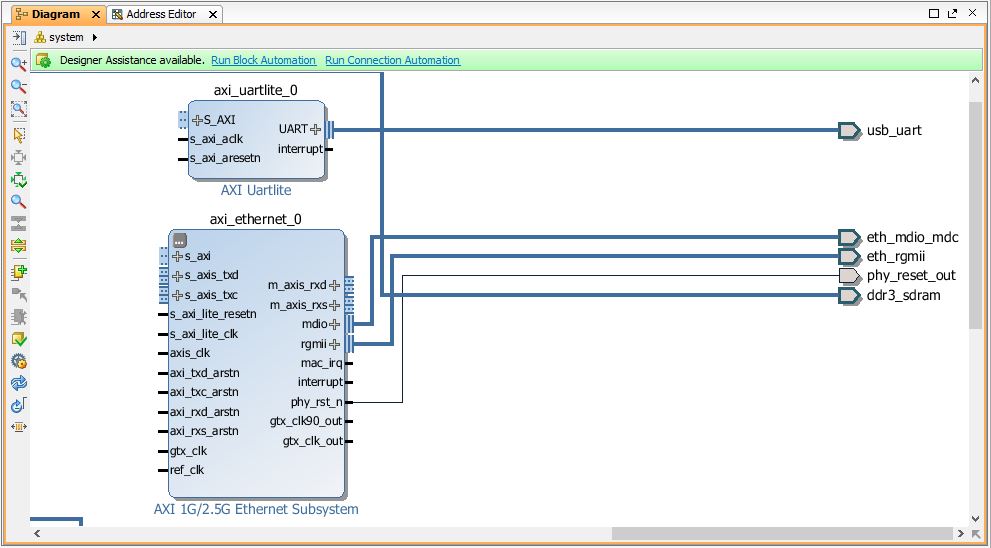Click the AXI Uartlite label
The width and height of the screenshot is (991, 548).
pos(256,190)
